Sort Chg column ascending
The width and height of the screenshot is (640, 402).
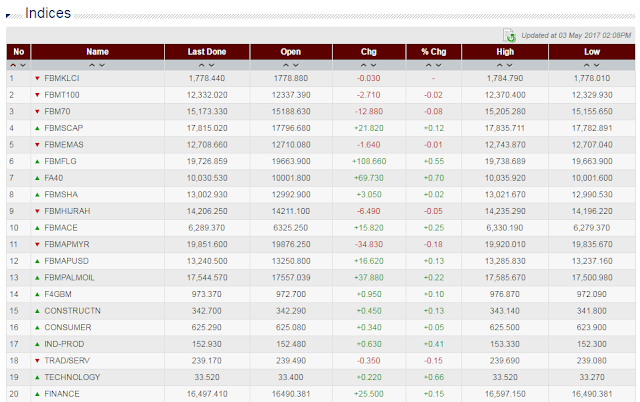(364, 65)
